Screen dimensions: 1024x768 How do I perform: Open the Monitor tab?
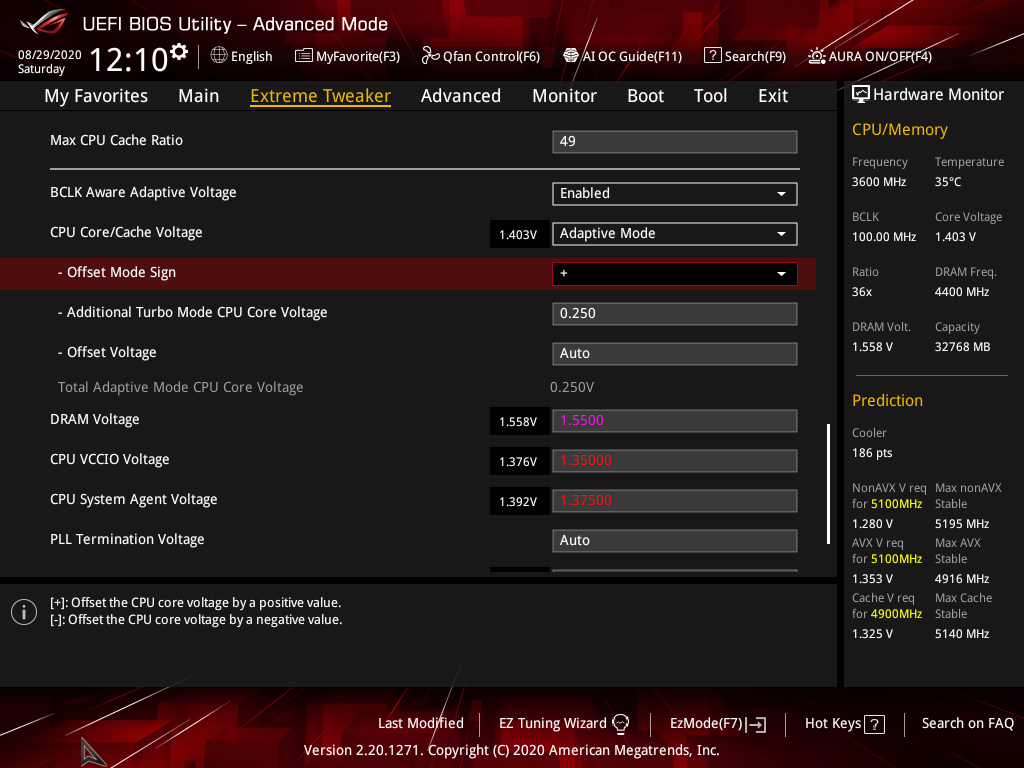click(564, 96)
